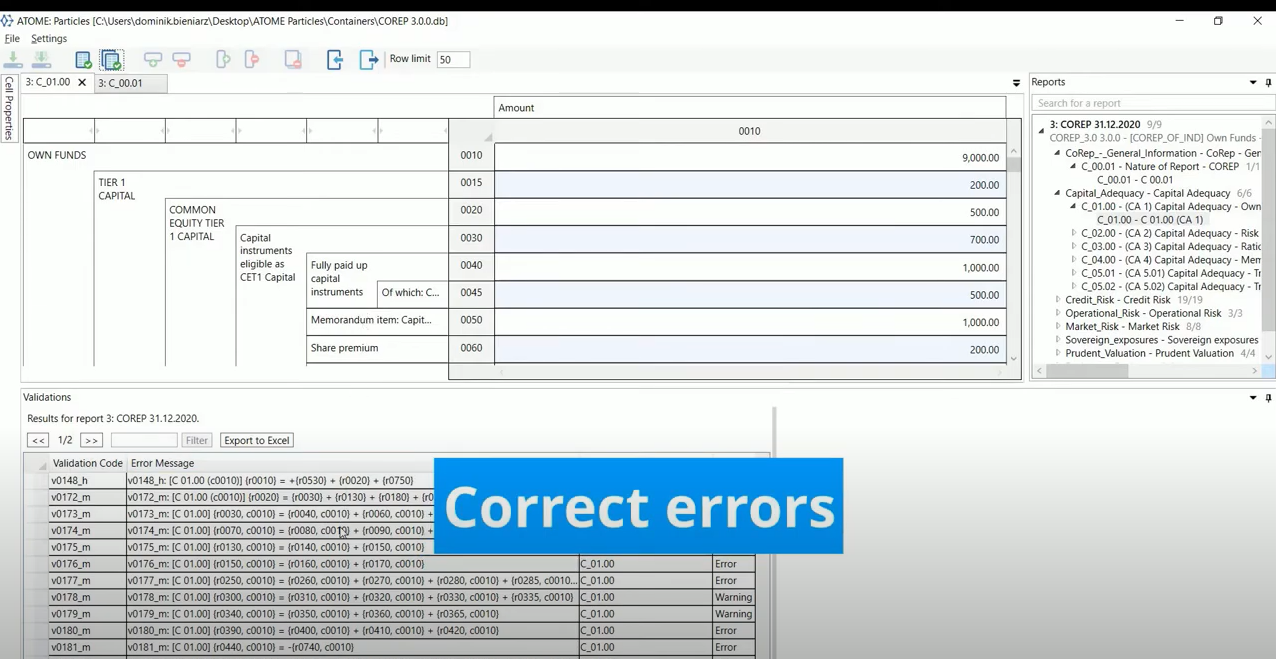Select the 3: C_01.00 tab
1276x659 pixels.
pos(48,83)
